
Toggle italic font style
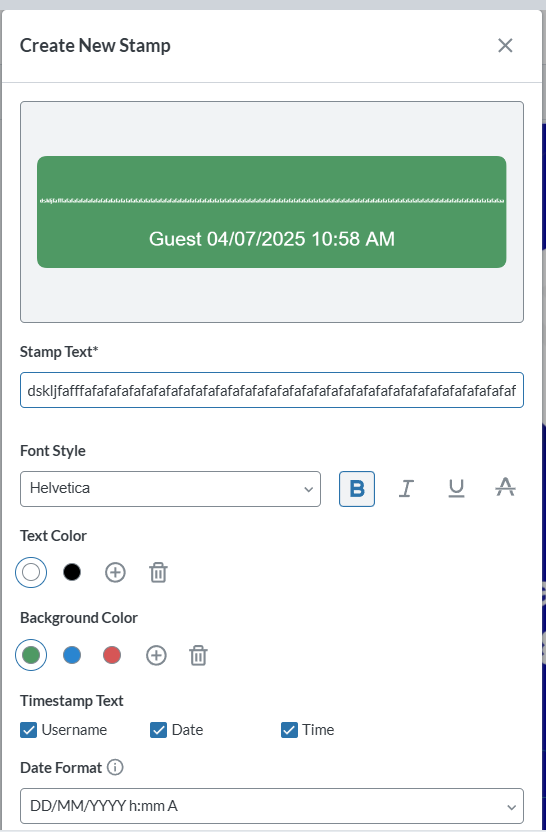(x=406, y=489)
